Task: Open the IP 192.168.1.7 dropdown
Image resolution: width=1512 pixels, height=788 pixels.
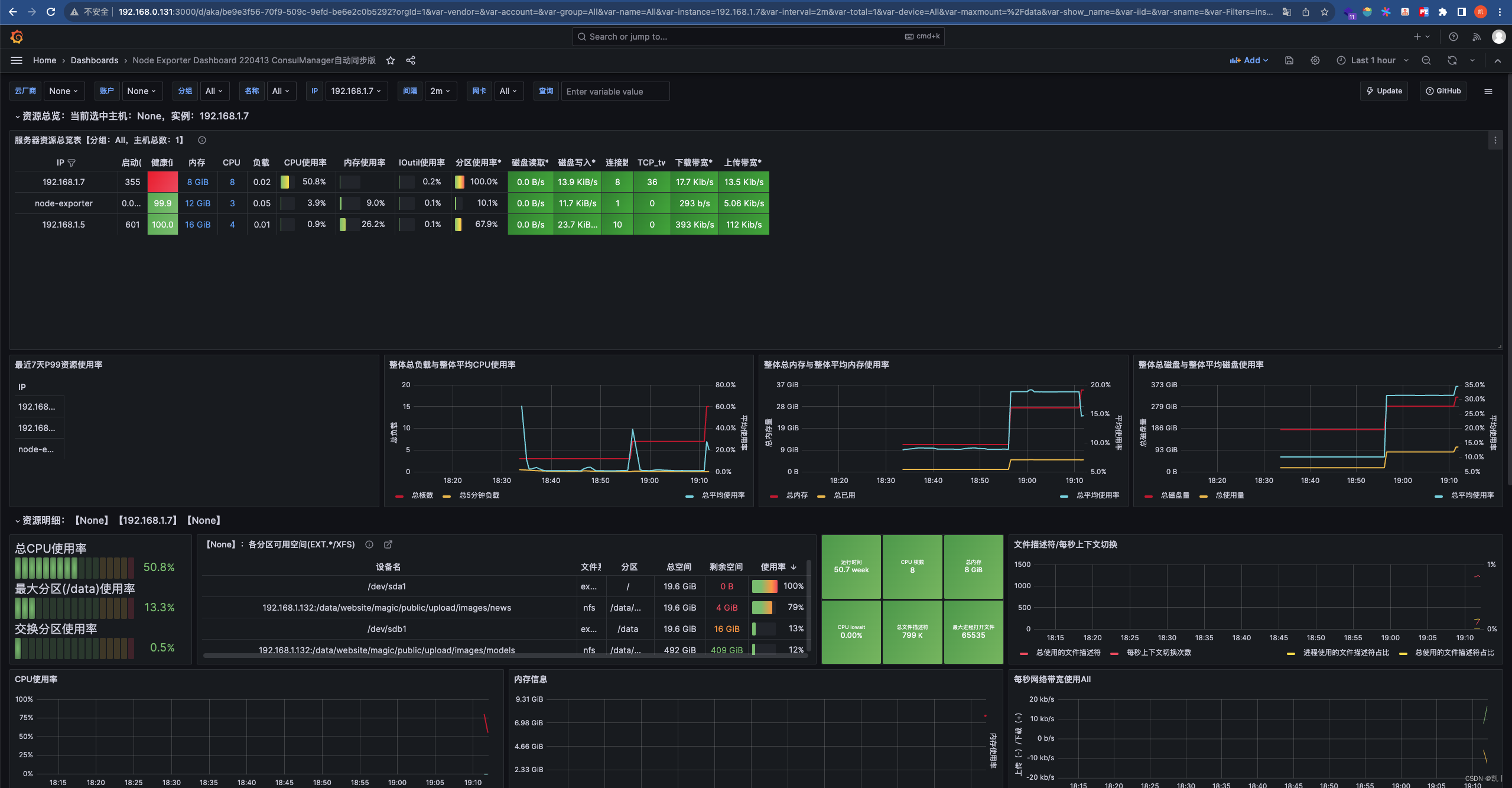Action: (356, 91)
